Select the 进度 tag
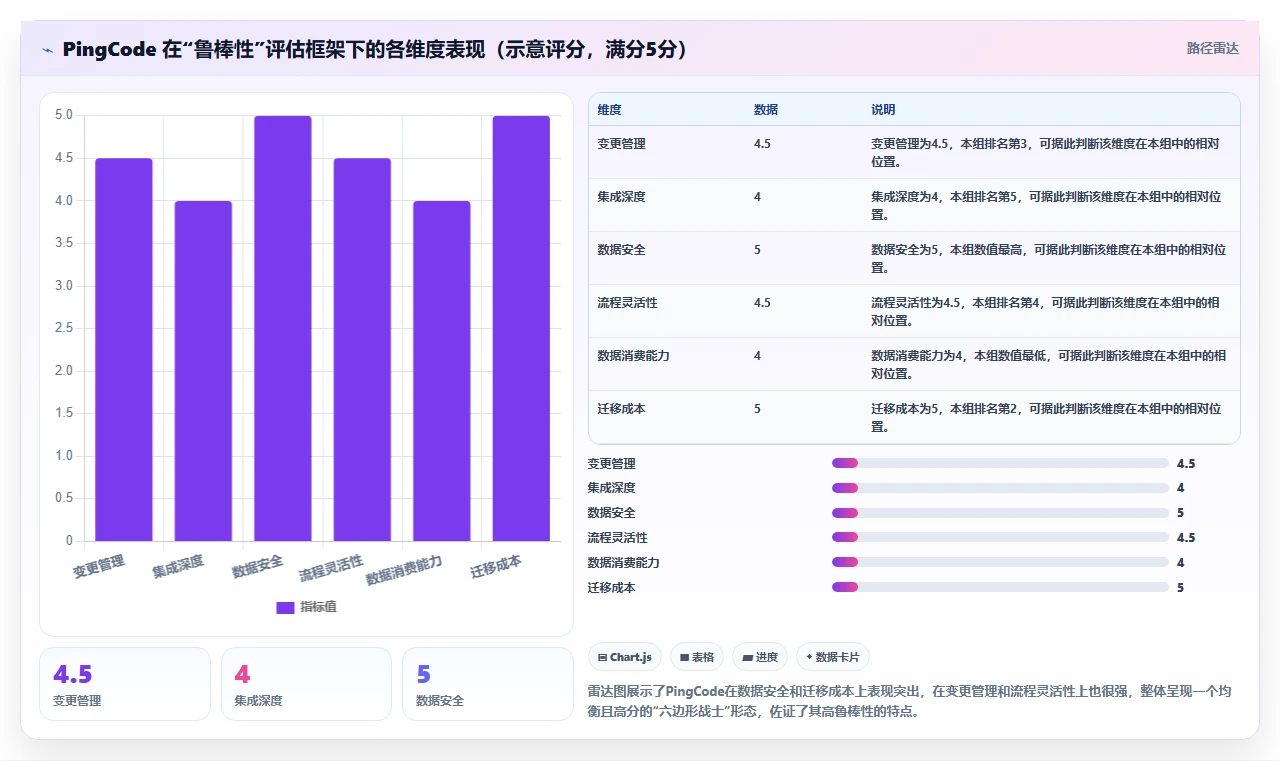Image resolution: width=1280 pixels, height=761 pixels. 760,657
